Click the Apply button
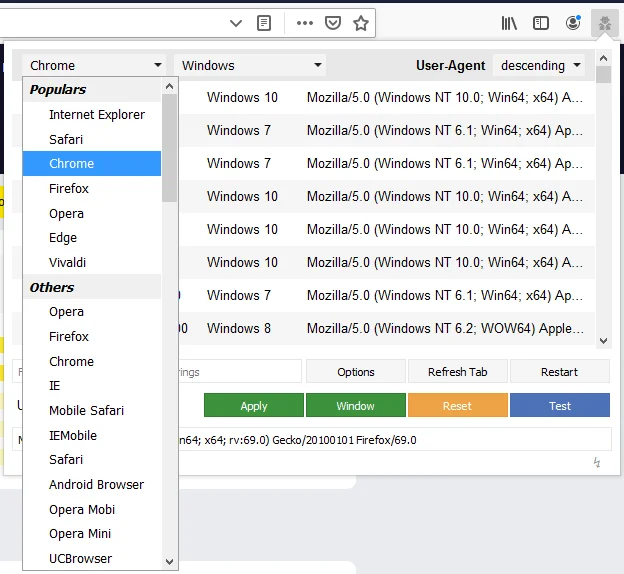Image resolution: width=624 pixels, height=574 pixels. pos(254,406)
